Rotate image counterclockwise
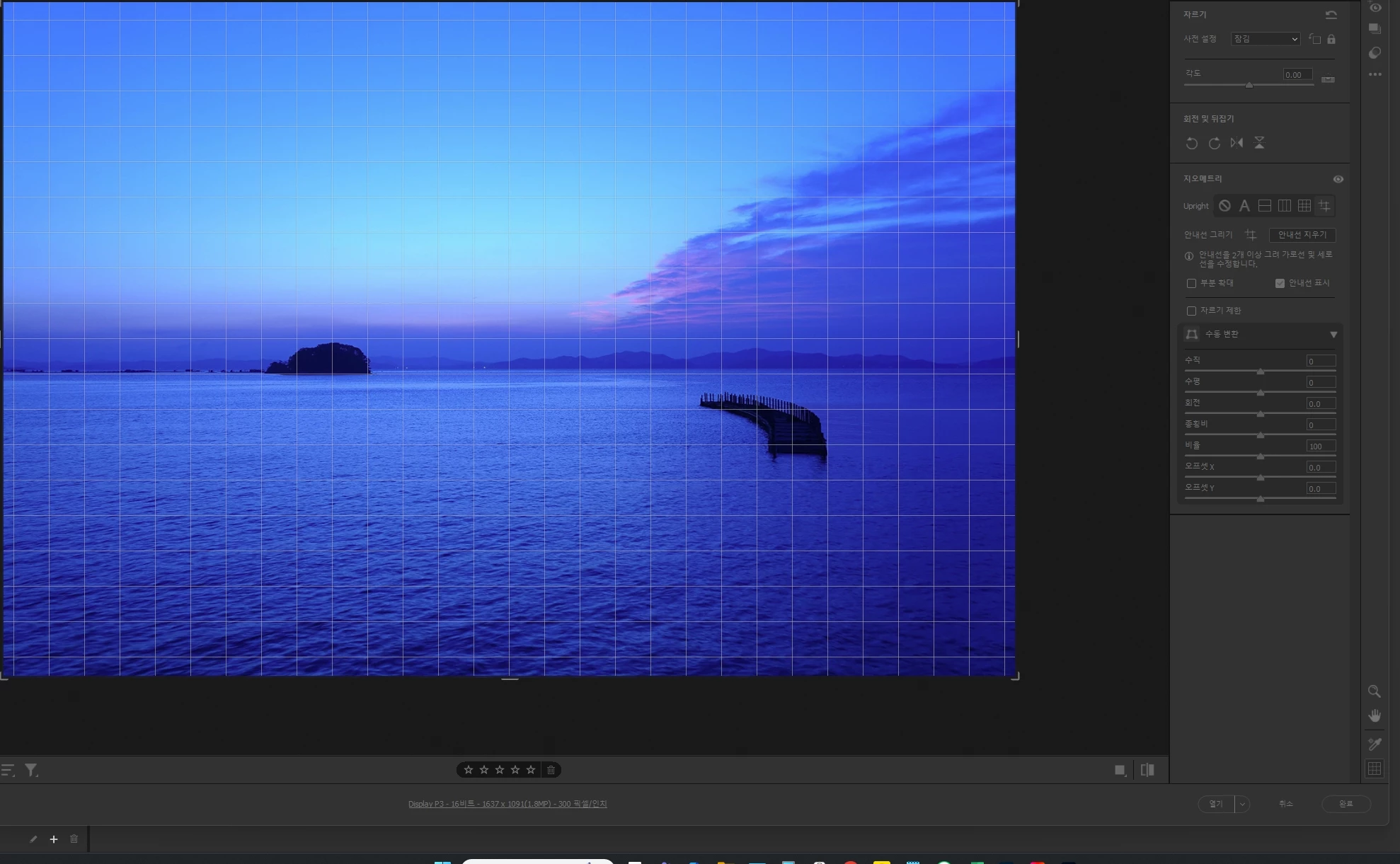The image size is (1400, 864). tap(1192, 144)
